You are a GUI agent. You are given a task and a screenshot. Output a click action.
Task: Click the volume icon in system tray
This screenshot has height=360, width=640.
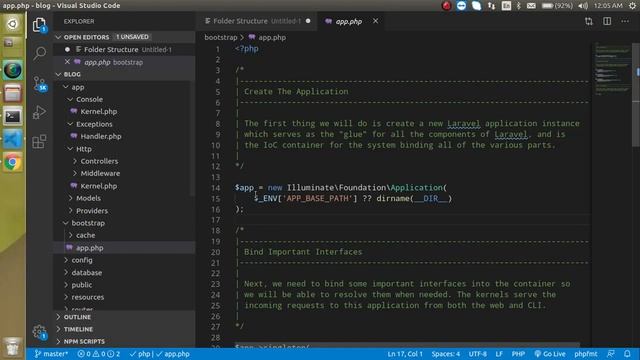(583, 6)
